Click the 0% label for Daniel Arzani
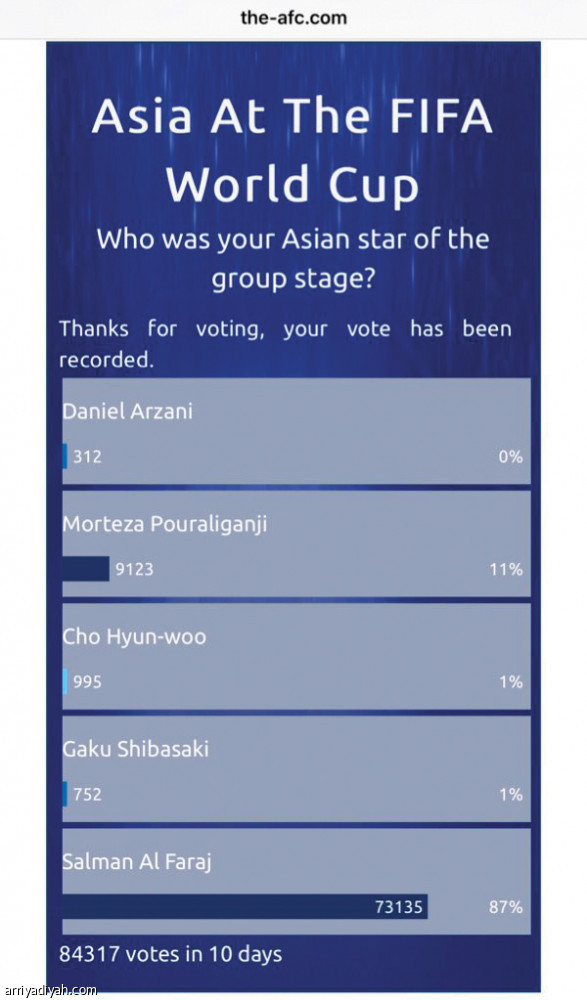 pyautogui.click(x=510, y=457)
